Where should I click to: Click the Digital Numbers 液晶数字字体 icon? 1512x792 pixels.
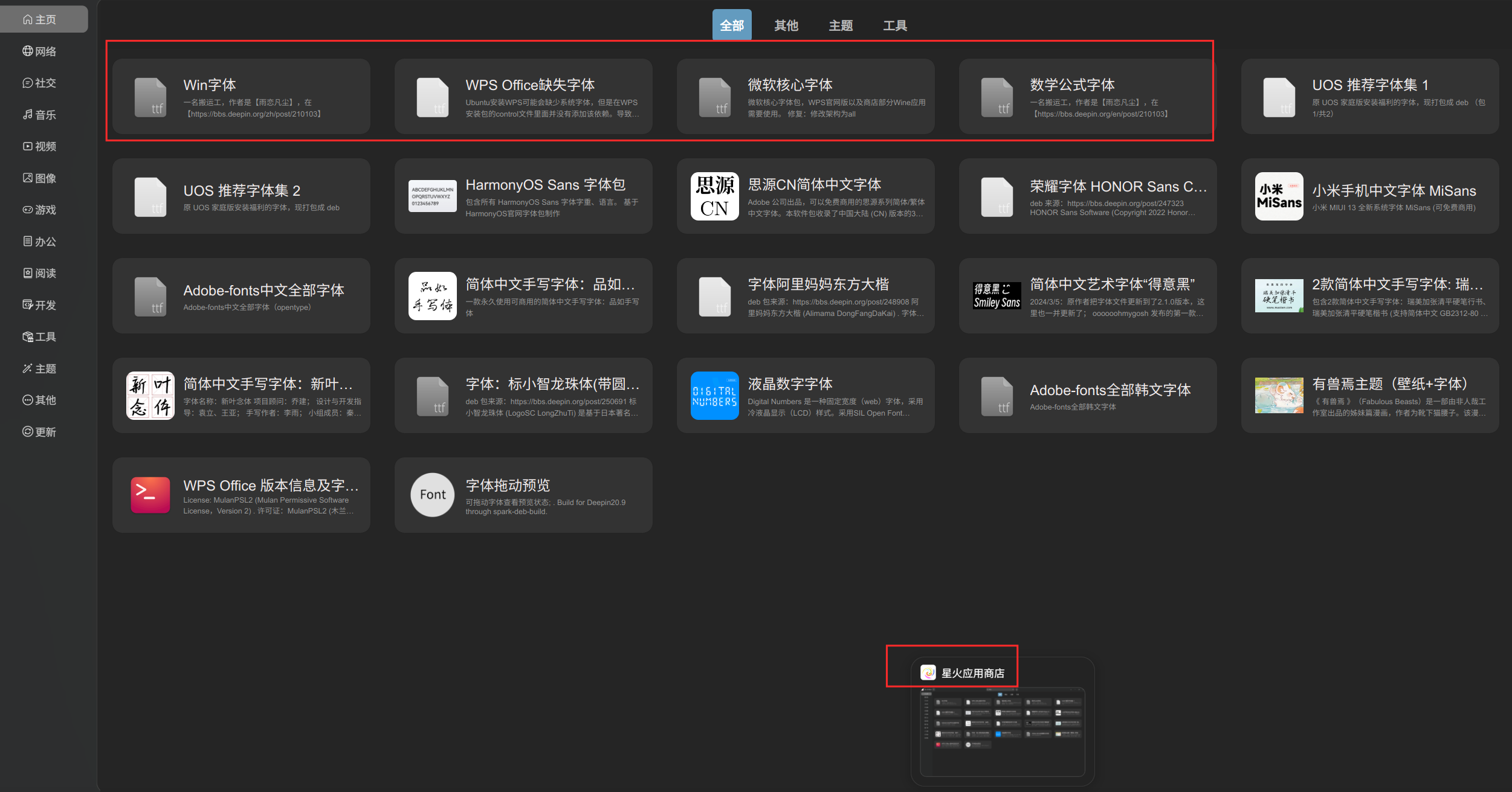(x=715, y=396)
